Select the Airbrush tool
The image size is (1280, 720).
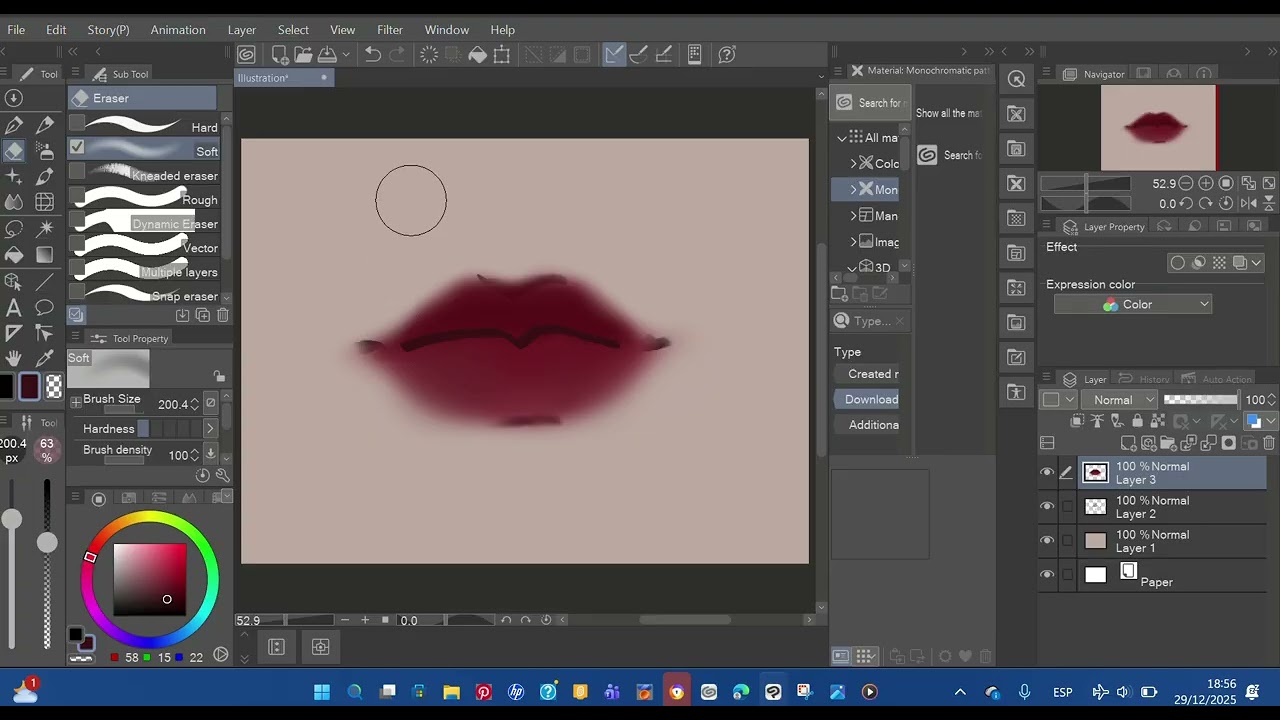(x=45, y=151)
